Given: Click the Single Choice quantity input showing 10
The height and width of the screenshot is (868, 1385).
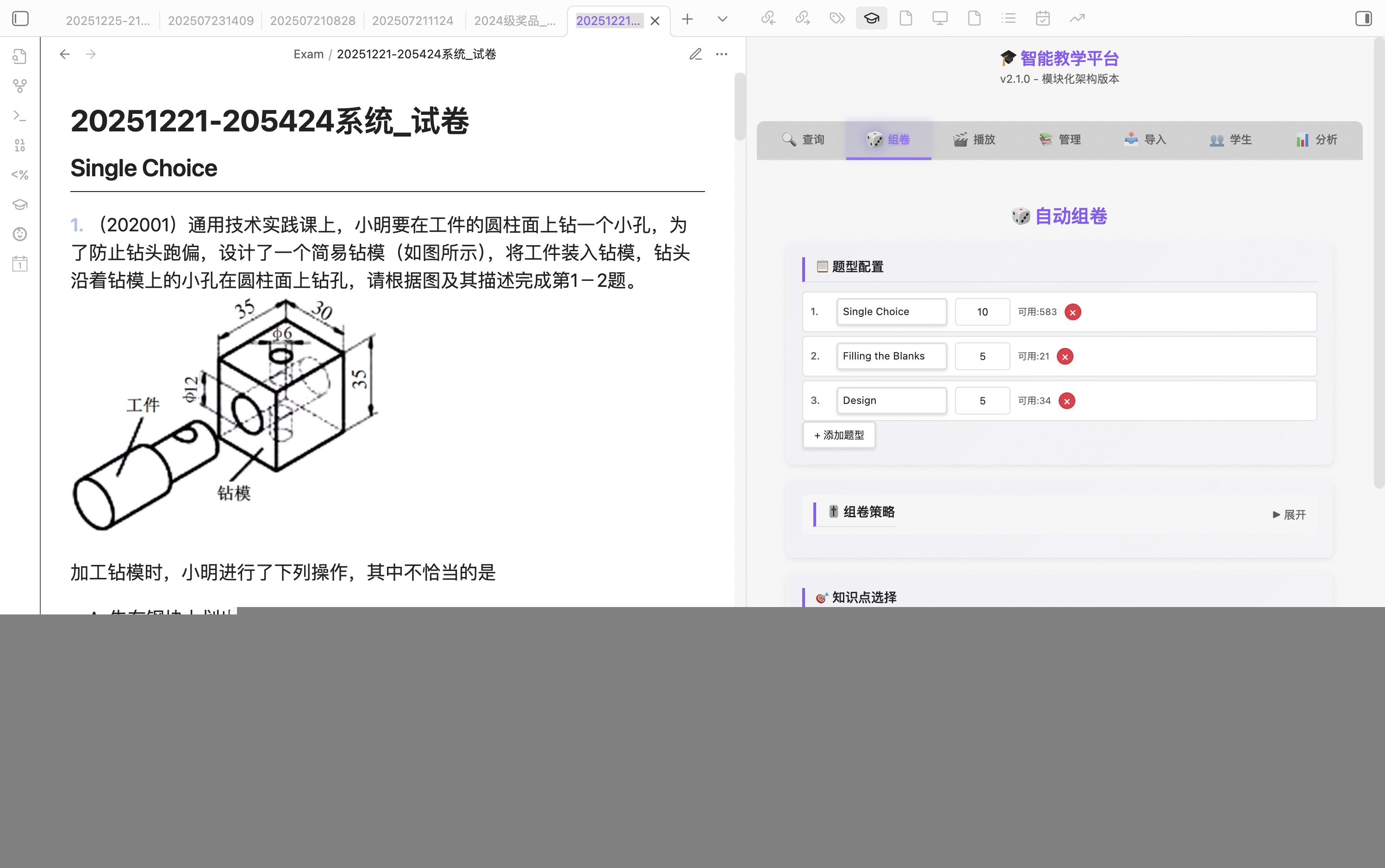Looking at the screenshot, I should (x=982, y=312).
